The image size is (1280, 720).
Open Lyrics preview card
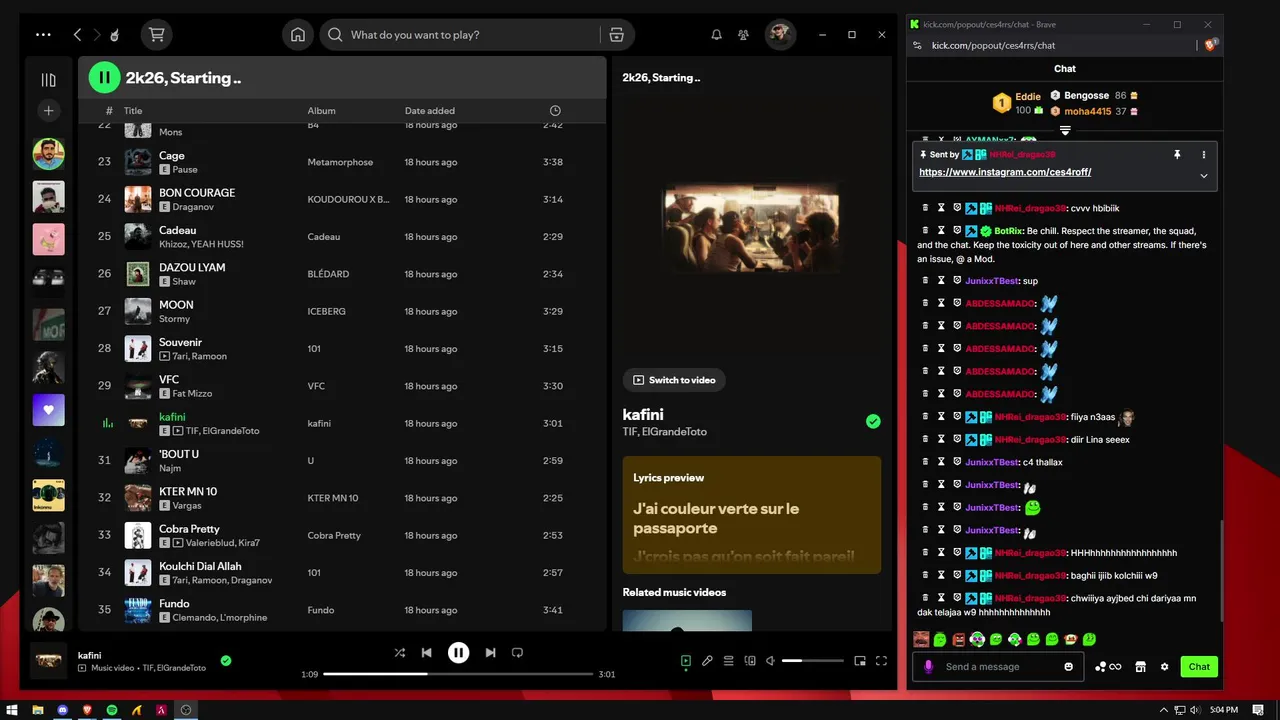click(752, 515)
